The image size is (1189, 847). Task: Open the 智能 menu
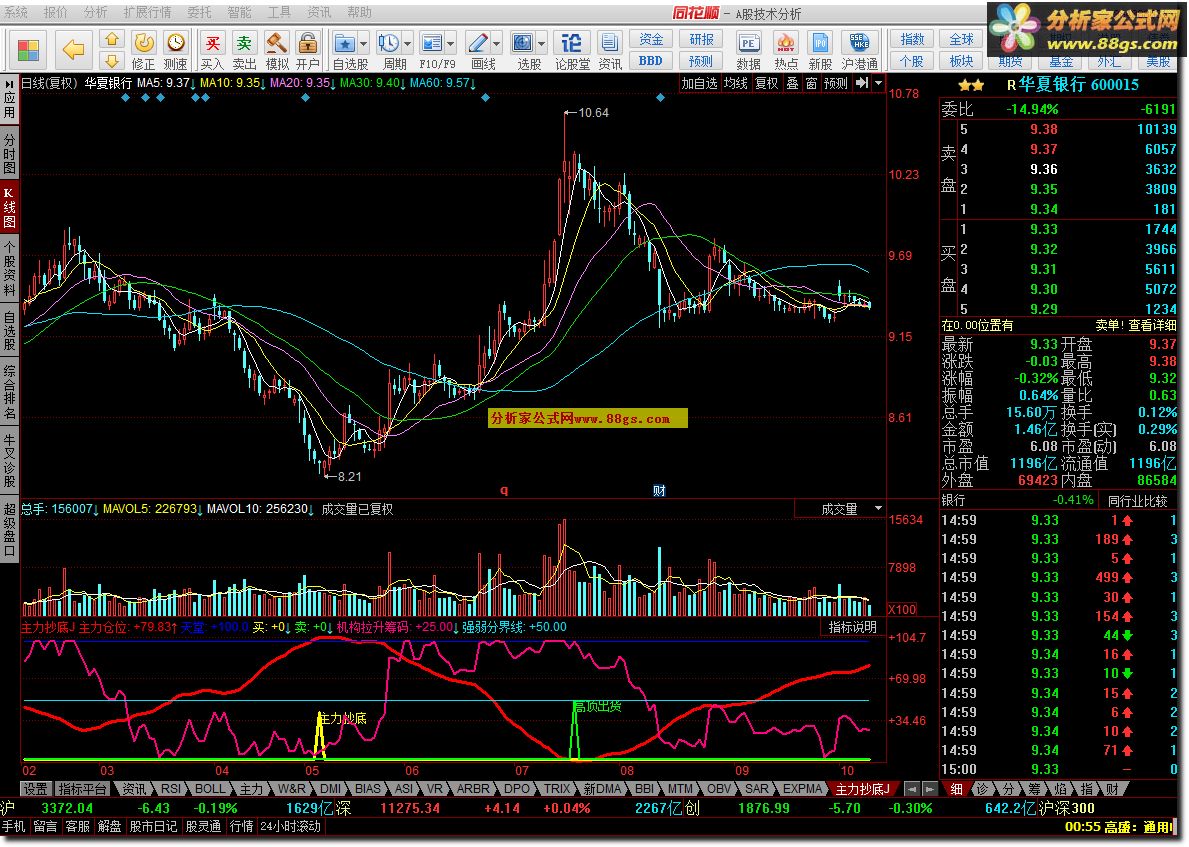[x=239, y=12]
